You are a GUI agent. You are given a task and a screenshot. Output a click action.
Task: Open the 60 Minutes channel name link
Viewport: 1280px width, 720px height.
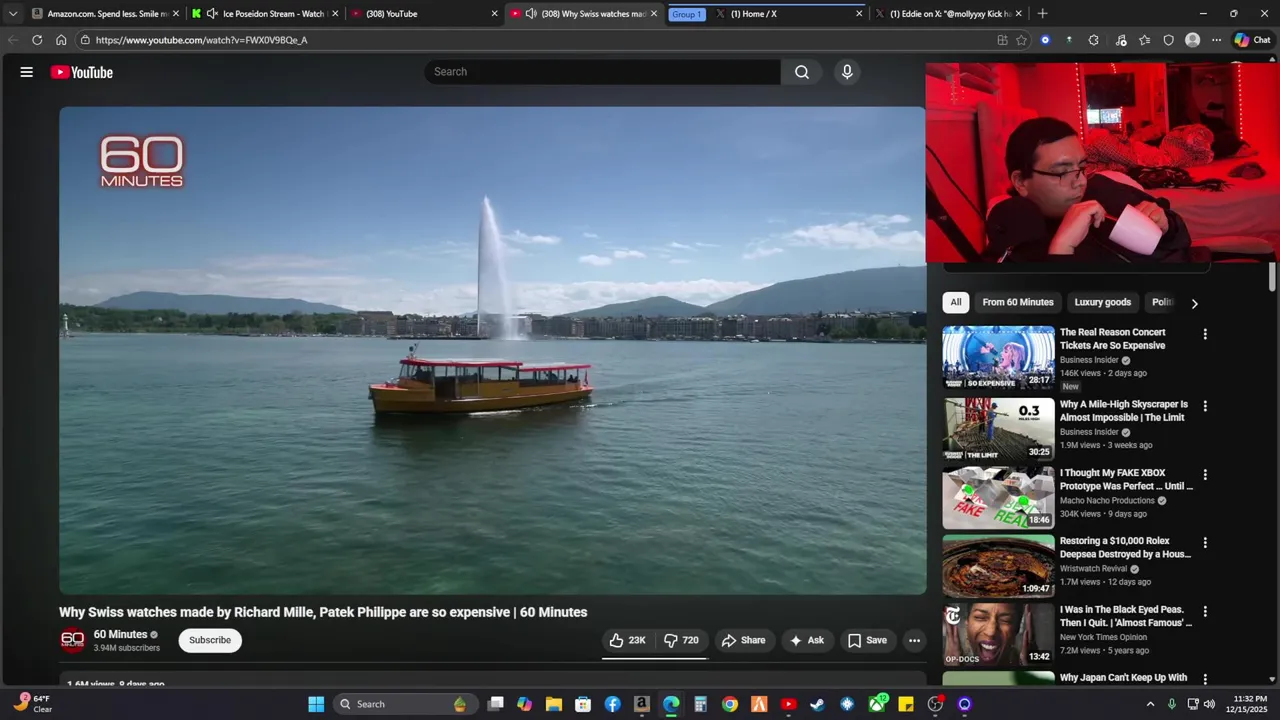coord(120,634)
